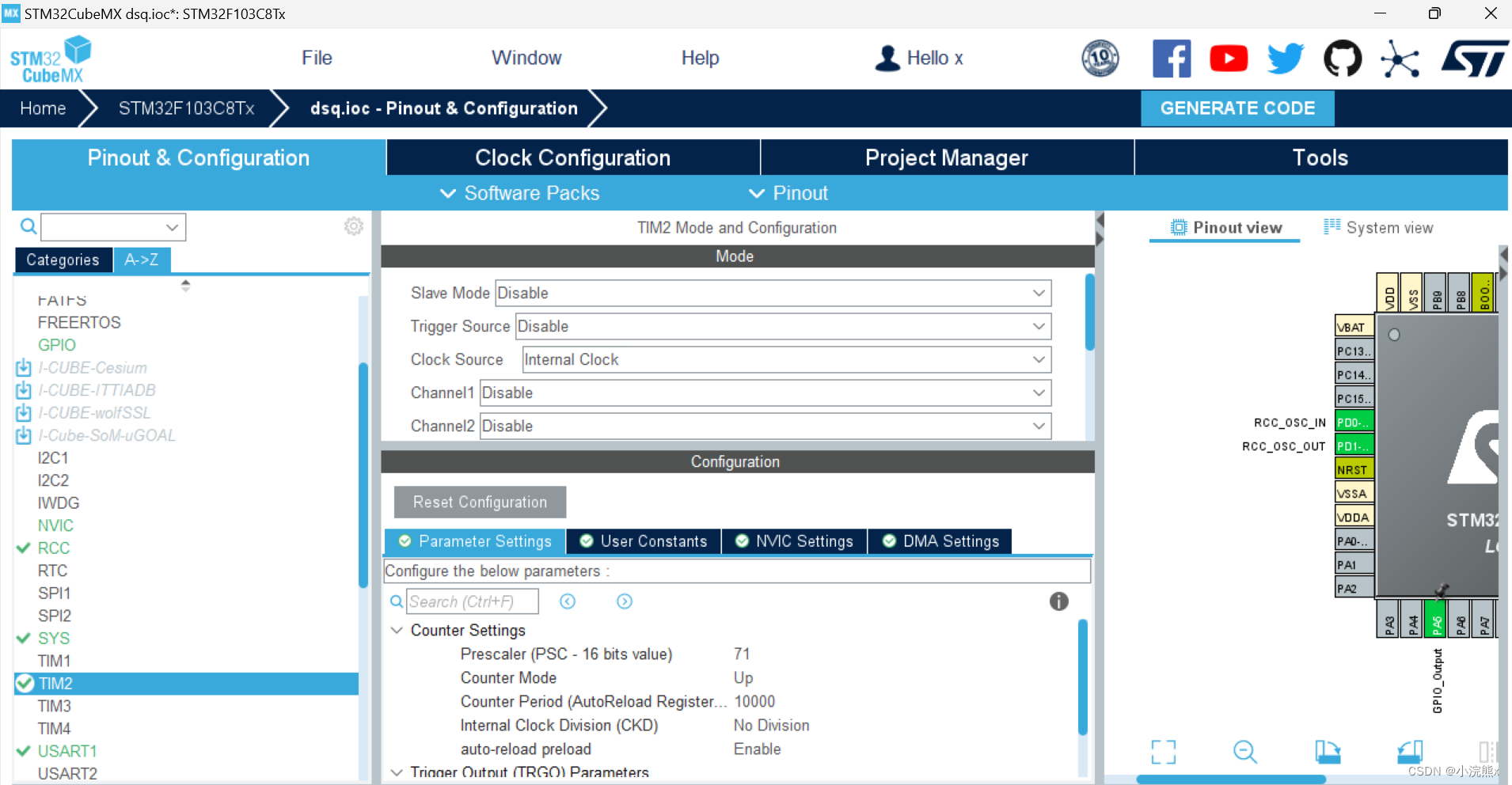Screen dimensions: 1512x785
Task: Click the pinout view horizontal scrollbar
Action: pyautogui.click(x=1231, y=779)
